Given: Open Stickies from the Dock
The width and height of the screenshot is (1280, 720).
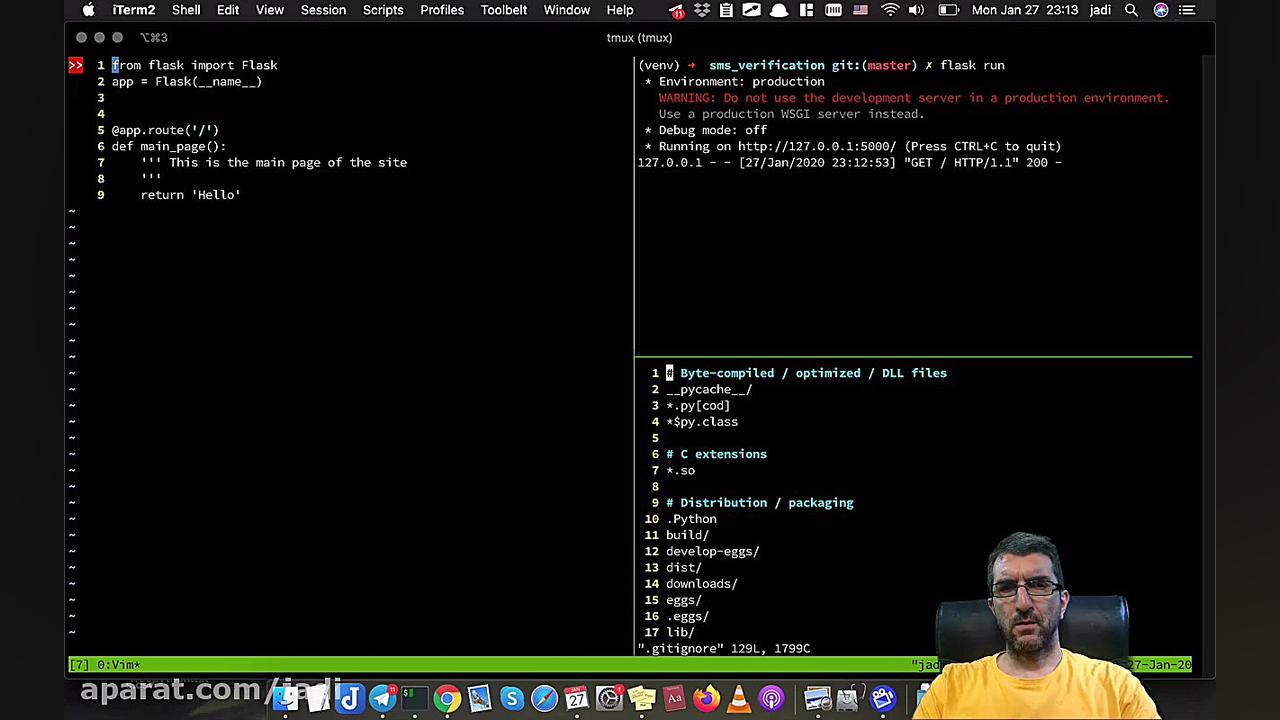Looking at the screenshot, I should coord(641,698).
